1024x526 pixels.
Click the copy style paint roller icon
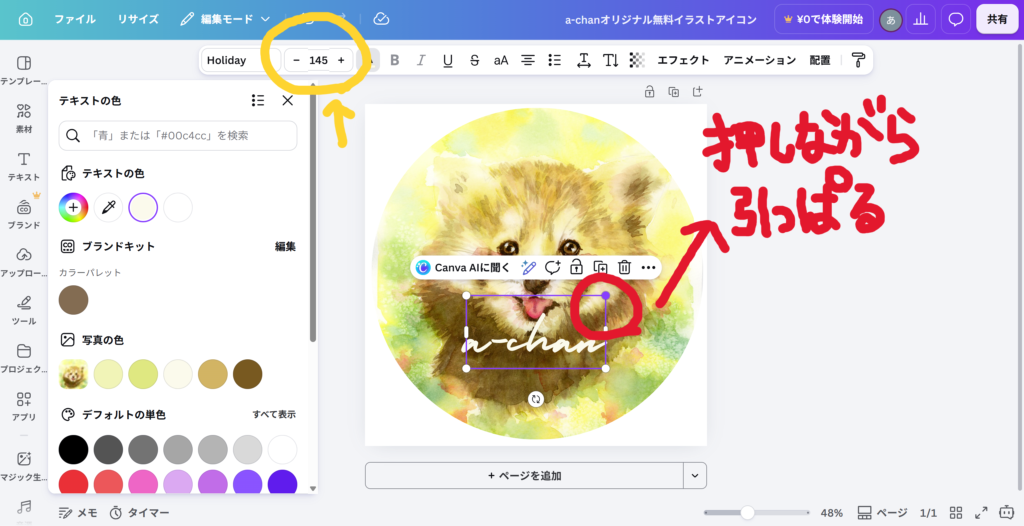coord(858,60)
